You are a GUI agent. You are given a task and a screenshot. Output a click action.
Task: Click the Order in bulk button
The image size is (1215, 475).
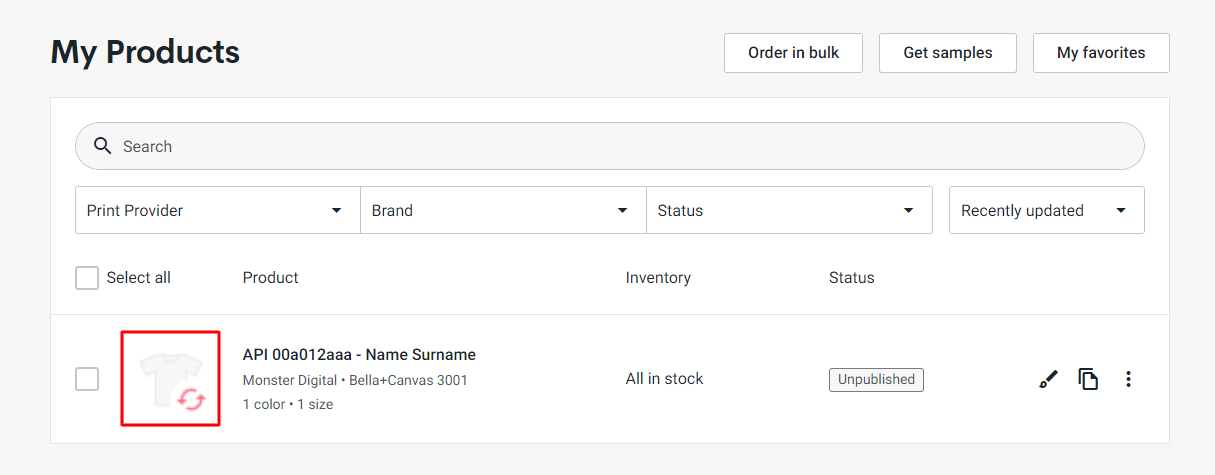tap(793, 53)
